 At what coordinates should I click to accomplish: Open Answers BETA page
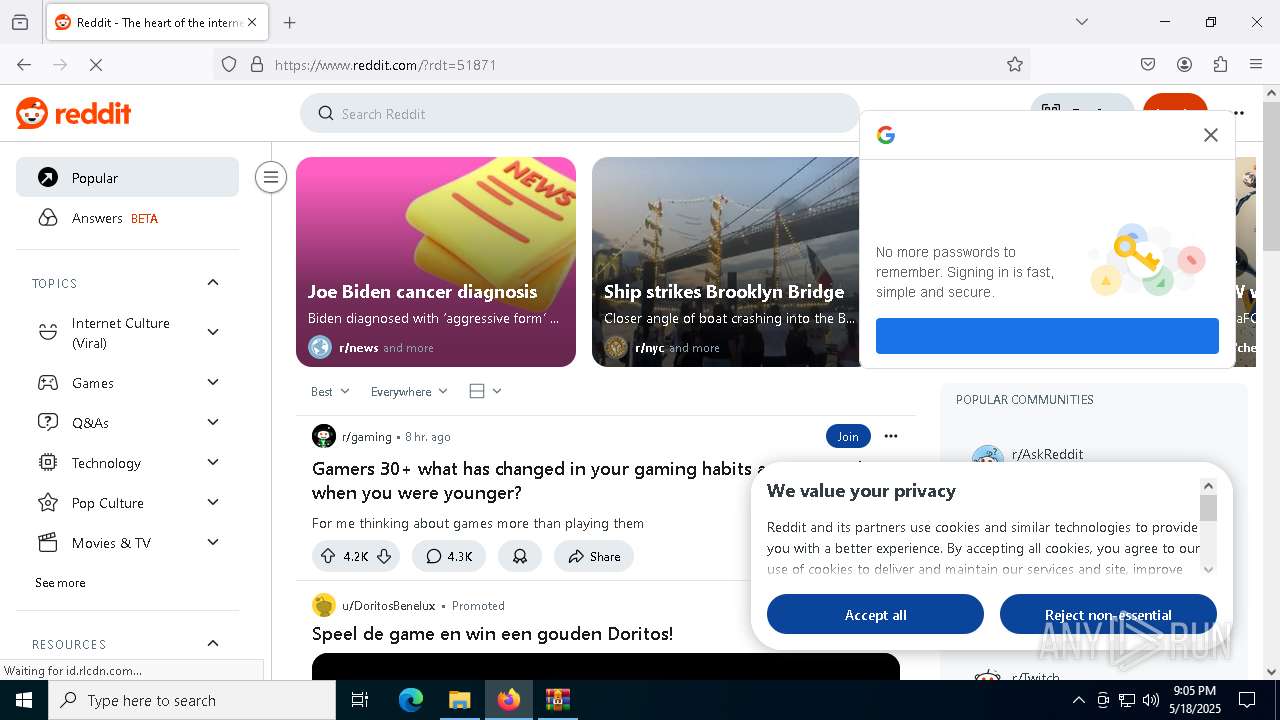(x=127, y=218)
